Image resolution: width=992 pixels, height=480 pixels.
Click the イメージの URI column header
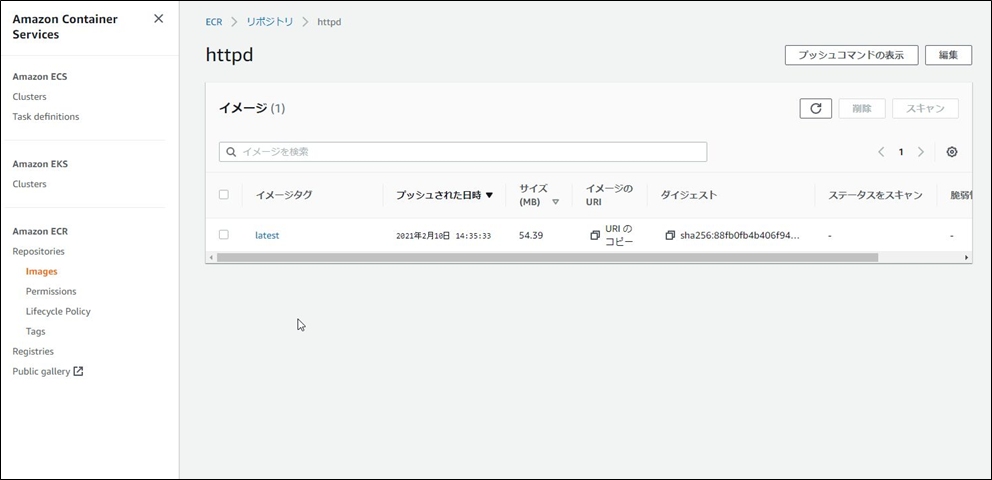pos(609,195)
